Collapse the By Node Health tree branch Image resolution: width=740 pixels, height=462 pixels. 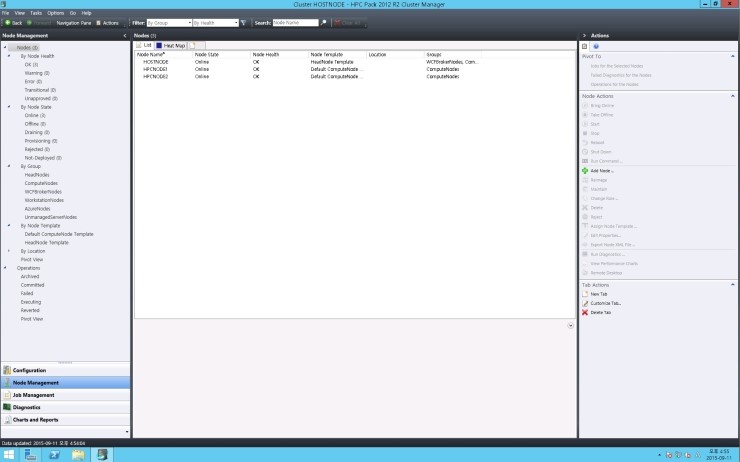coord(9,56)
